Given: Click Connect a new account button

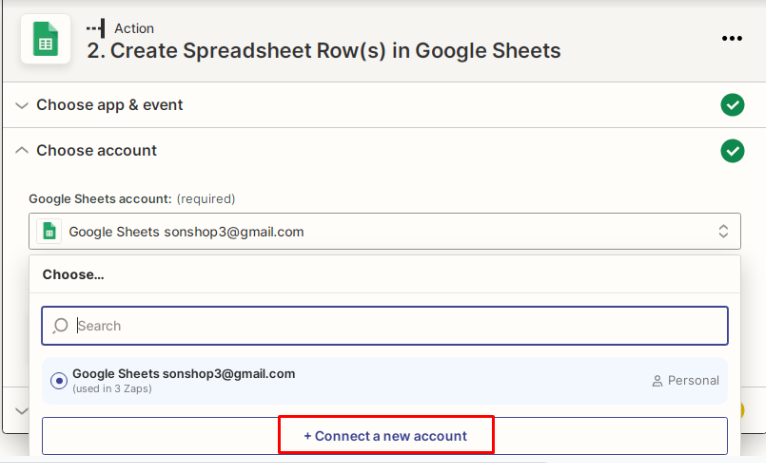Looking at the screenshot, I should pyautogui.click(x=385, y=436).
